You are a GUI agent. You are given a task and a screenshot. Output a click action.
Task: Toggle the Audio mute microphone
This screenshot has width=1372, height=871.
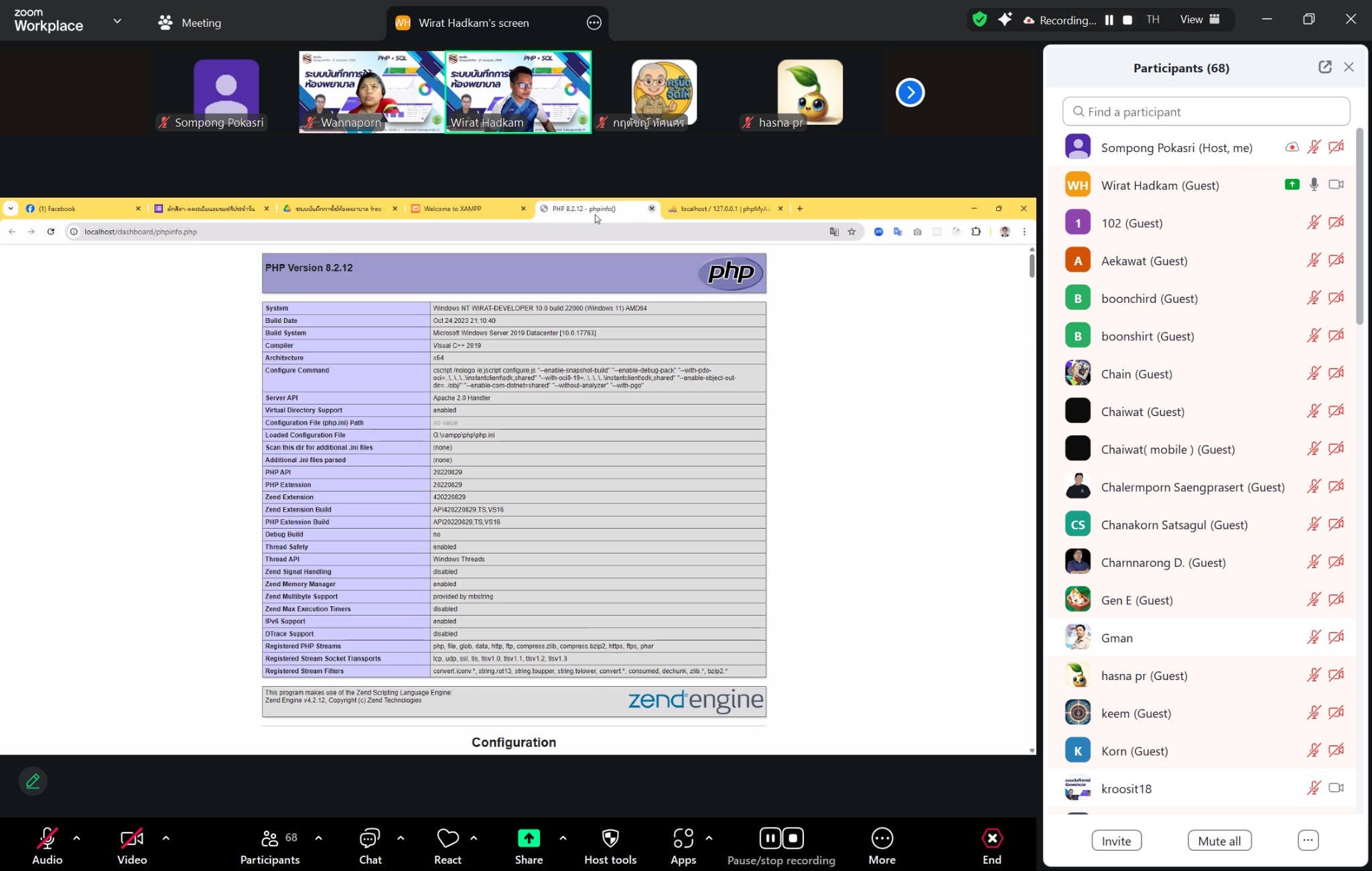[x=47, y=838]
